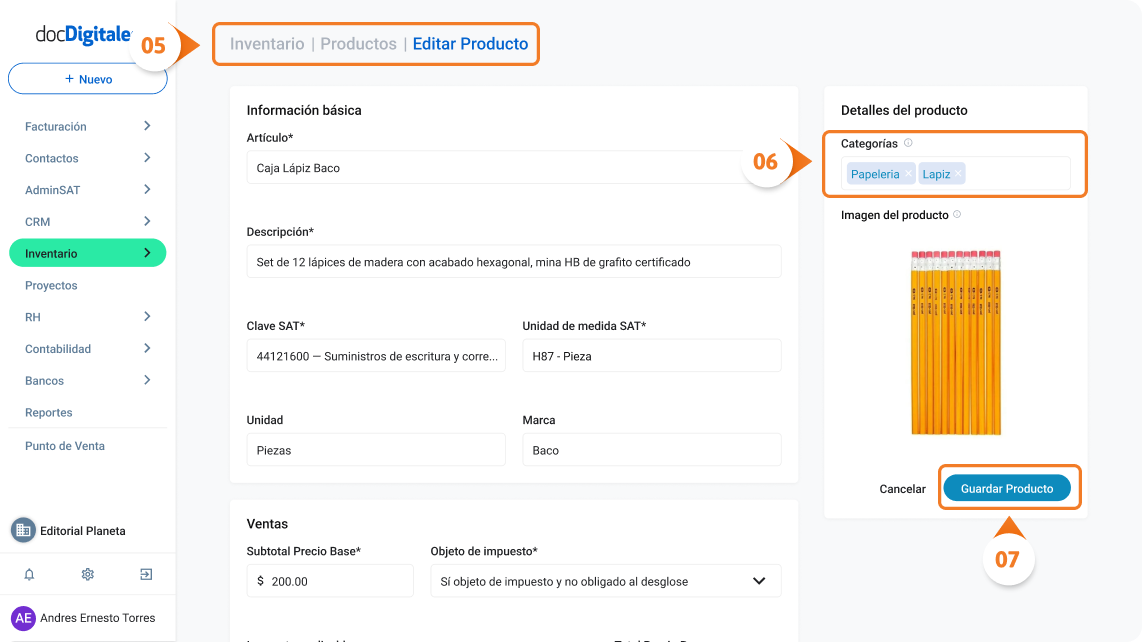Open the settings gear icon
The width and height of the screenshot is (1142, 642).
point(87,574)
